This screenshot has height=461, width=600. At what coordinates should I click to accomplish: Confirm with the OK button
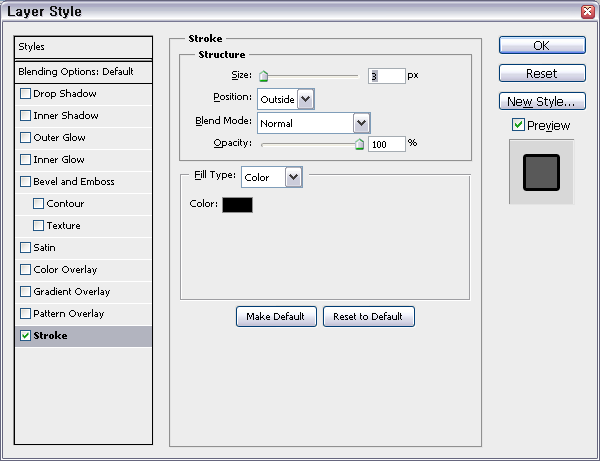tap(542, 46)
